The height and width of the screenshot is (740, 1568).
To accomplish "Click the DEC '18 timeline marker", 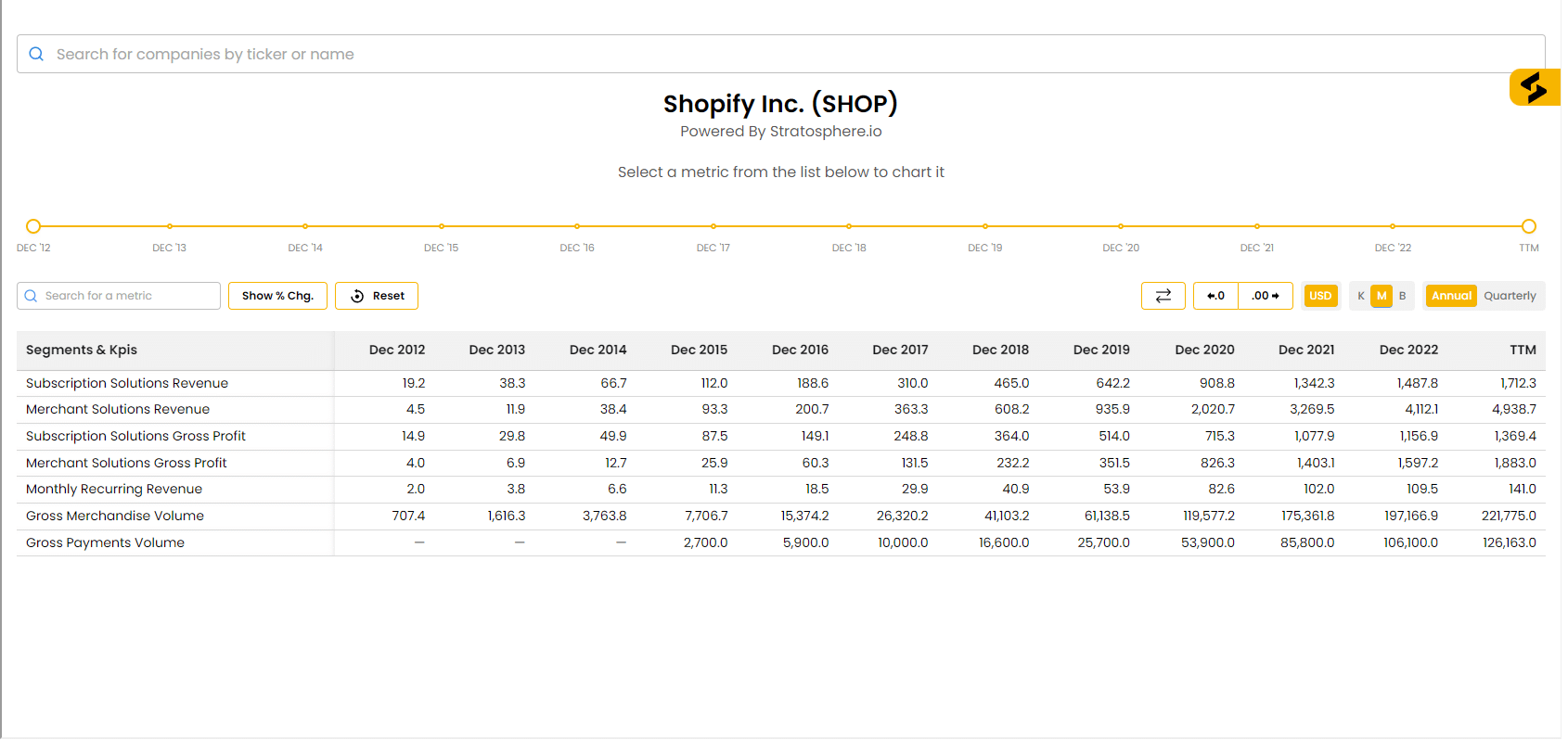I will [x=849, y=226].
